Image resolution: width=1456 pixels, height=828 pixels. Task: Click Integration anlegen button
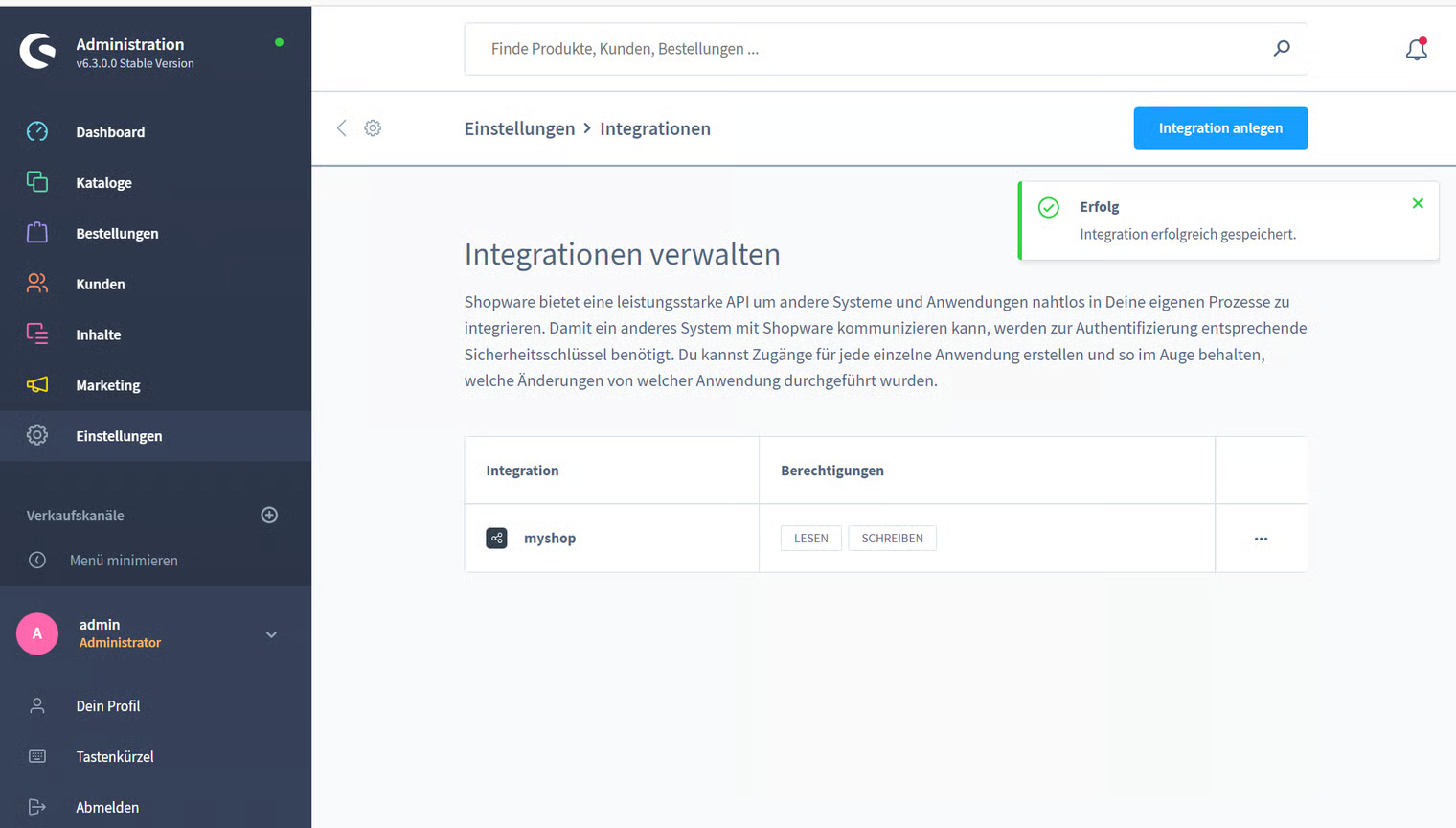[1220, 128]
